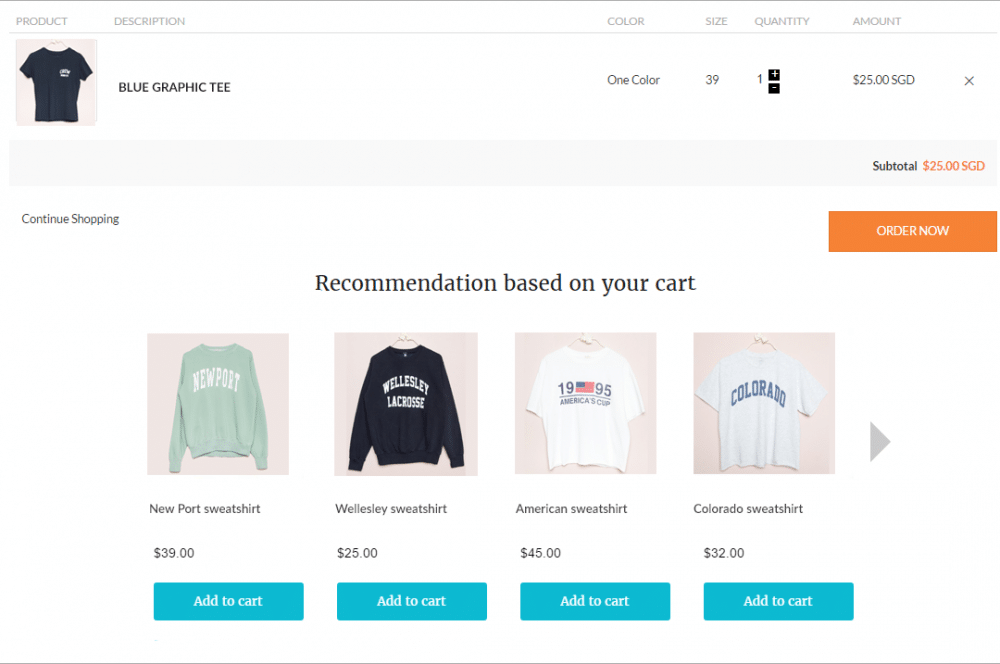Remove Blue Graphic Tee from cart

(968, 81)
